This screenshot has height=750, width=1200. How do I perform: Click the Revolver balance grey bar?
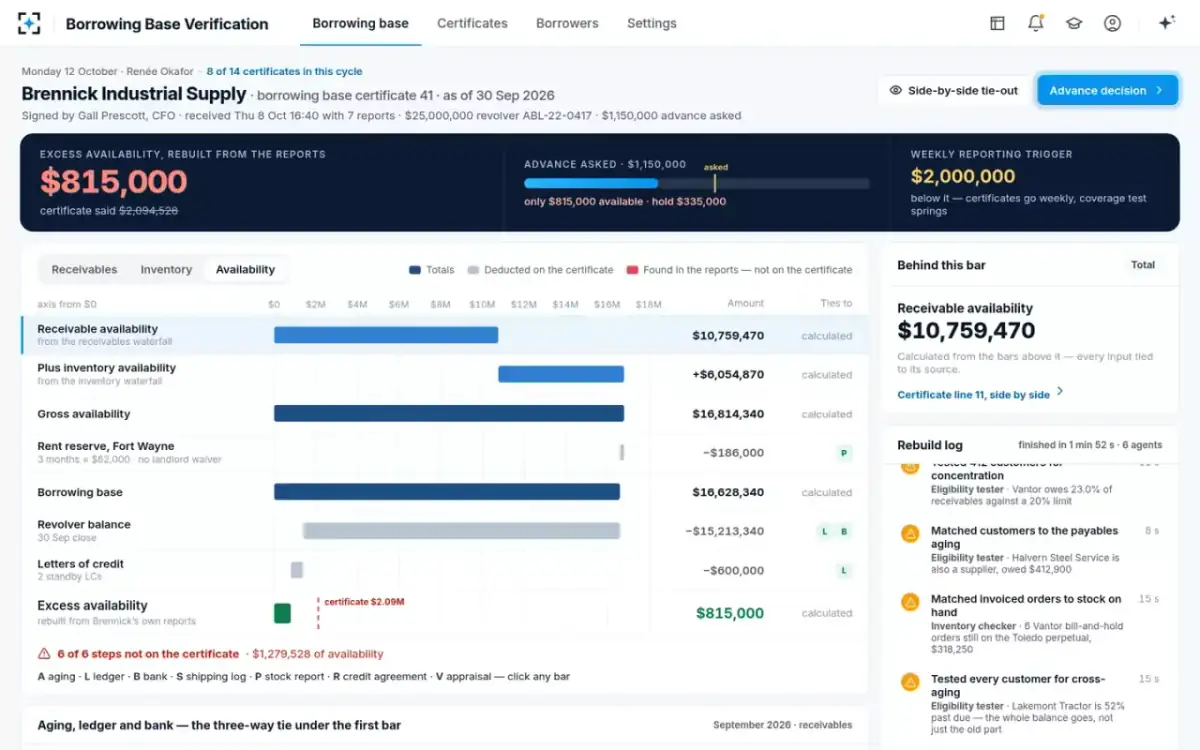[x=462, y=531]
